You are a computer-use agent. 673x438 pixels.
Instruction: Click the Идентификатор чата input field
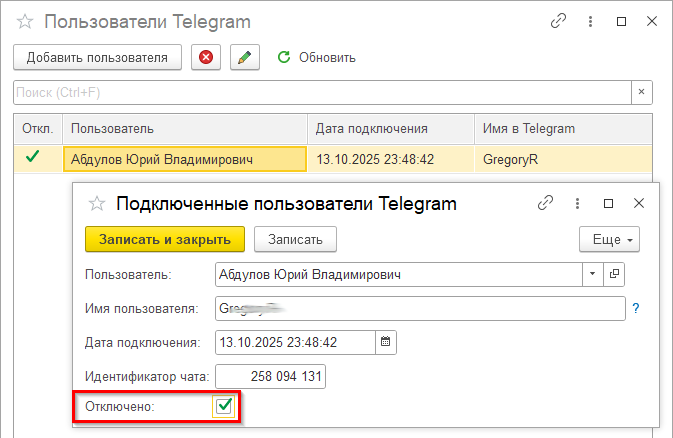coord(270,376)
